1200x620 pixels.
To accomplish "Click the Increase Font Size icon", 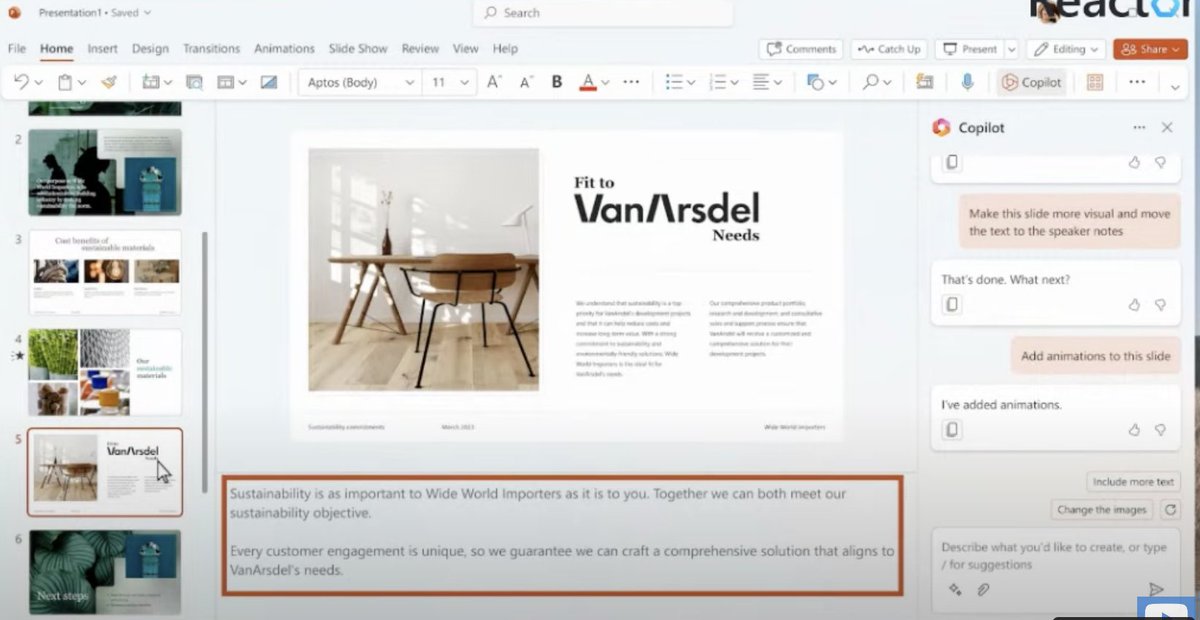I will coord(494,82).
